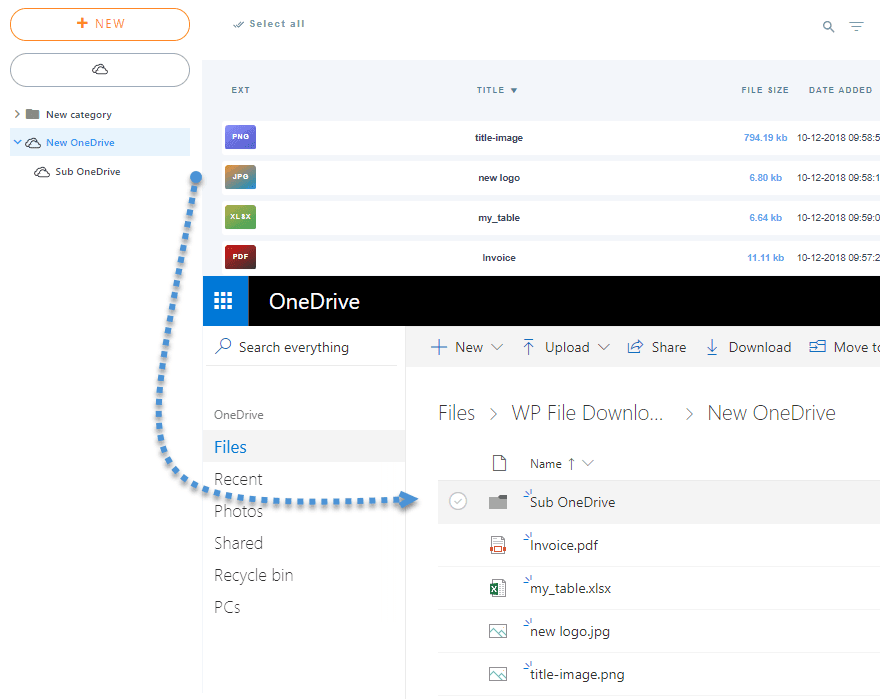Select the Invoice file row
Screen dimensions: 880x699
coord(551,257)
